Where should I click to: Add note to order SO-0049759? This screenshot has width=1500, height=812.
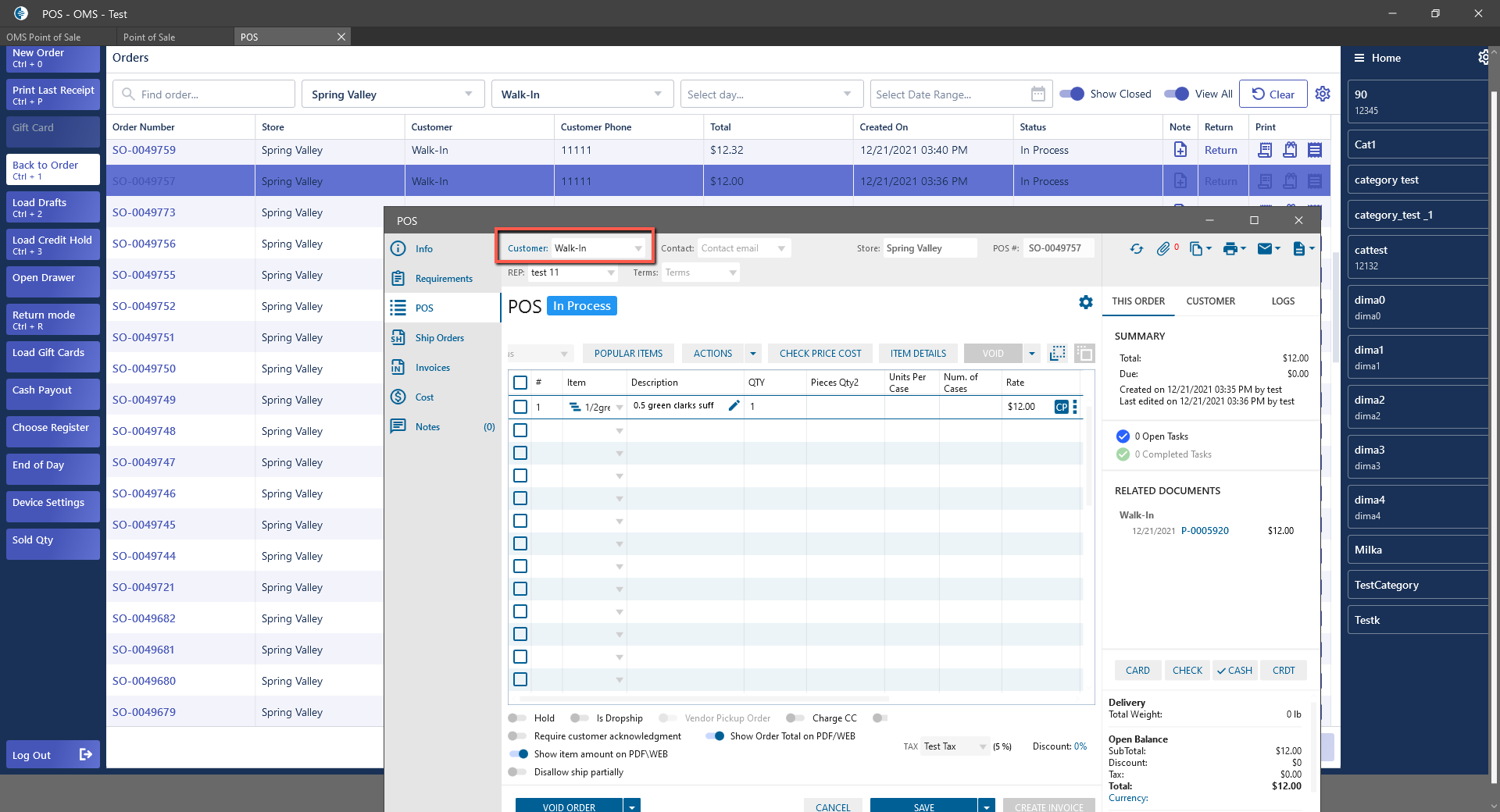click(1180, 150)
